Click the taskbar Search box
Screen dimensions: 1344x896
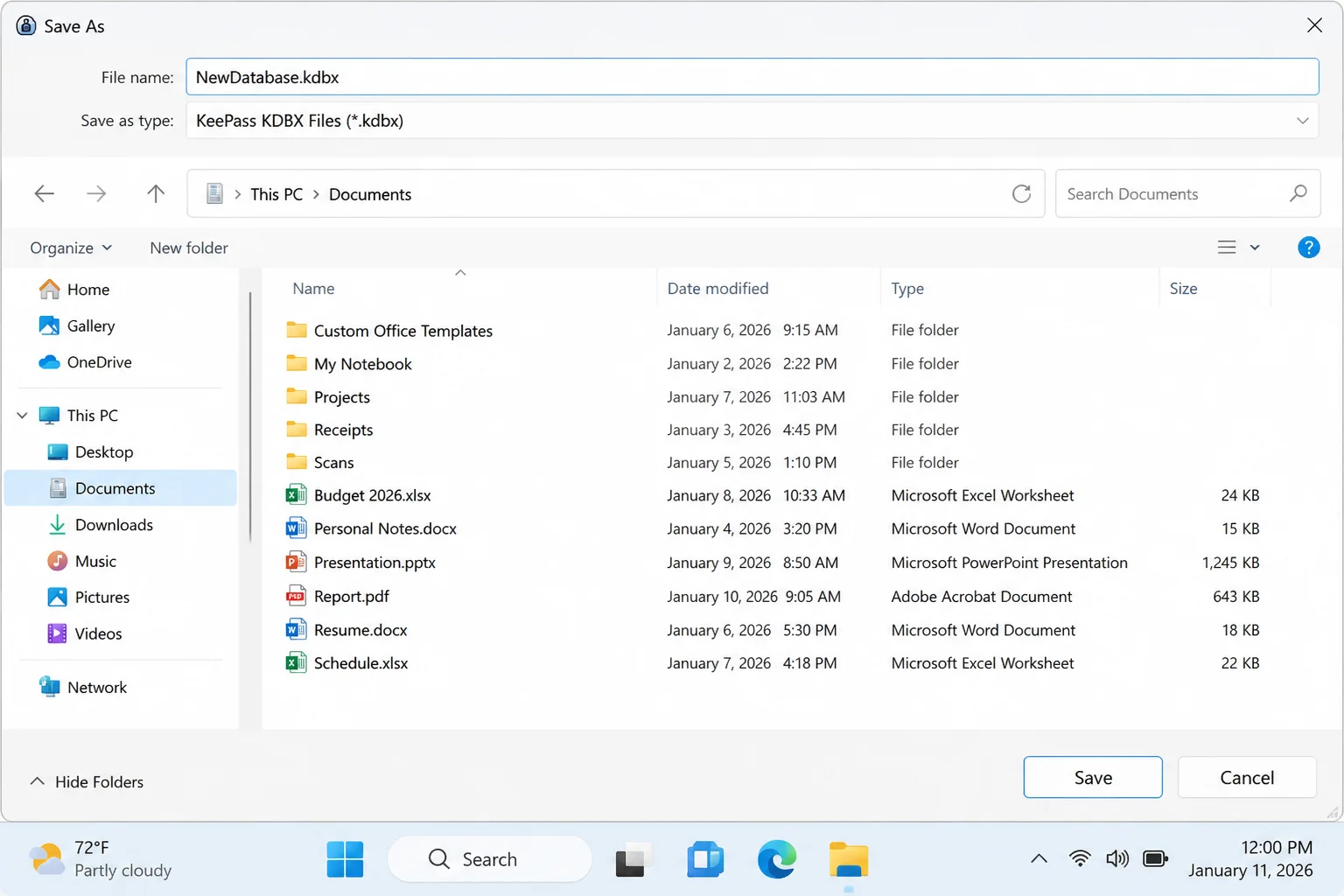coord(489,859)
